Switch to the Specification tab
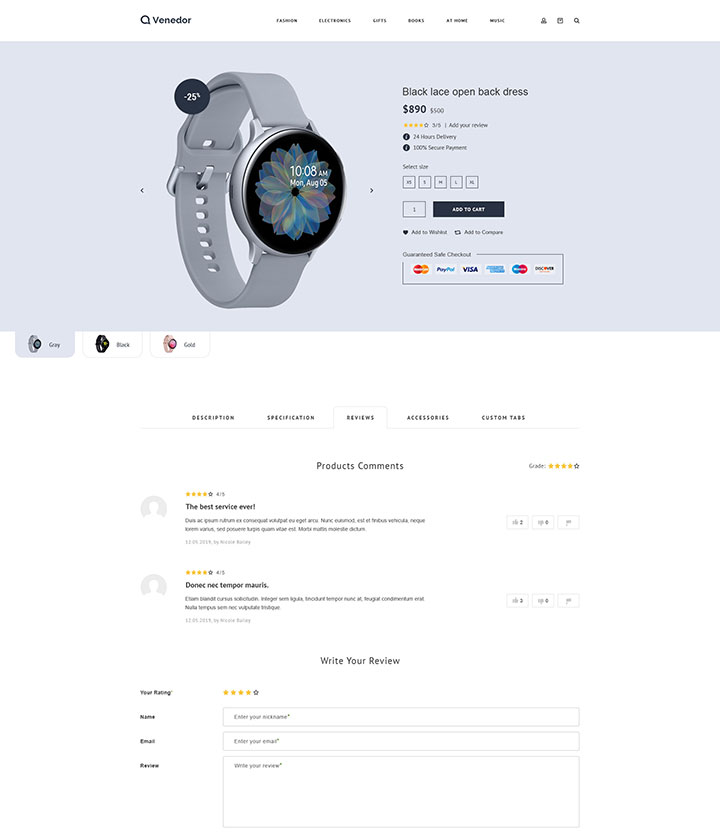The image size is (720, 838). tap(291, 418)
